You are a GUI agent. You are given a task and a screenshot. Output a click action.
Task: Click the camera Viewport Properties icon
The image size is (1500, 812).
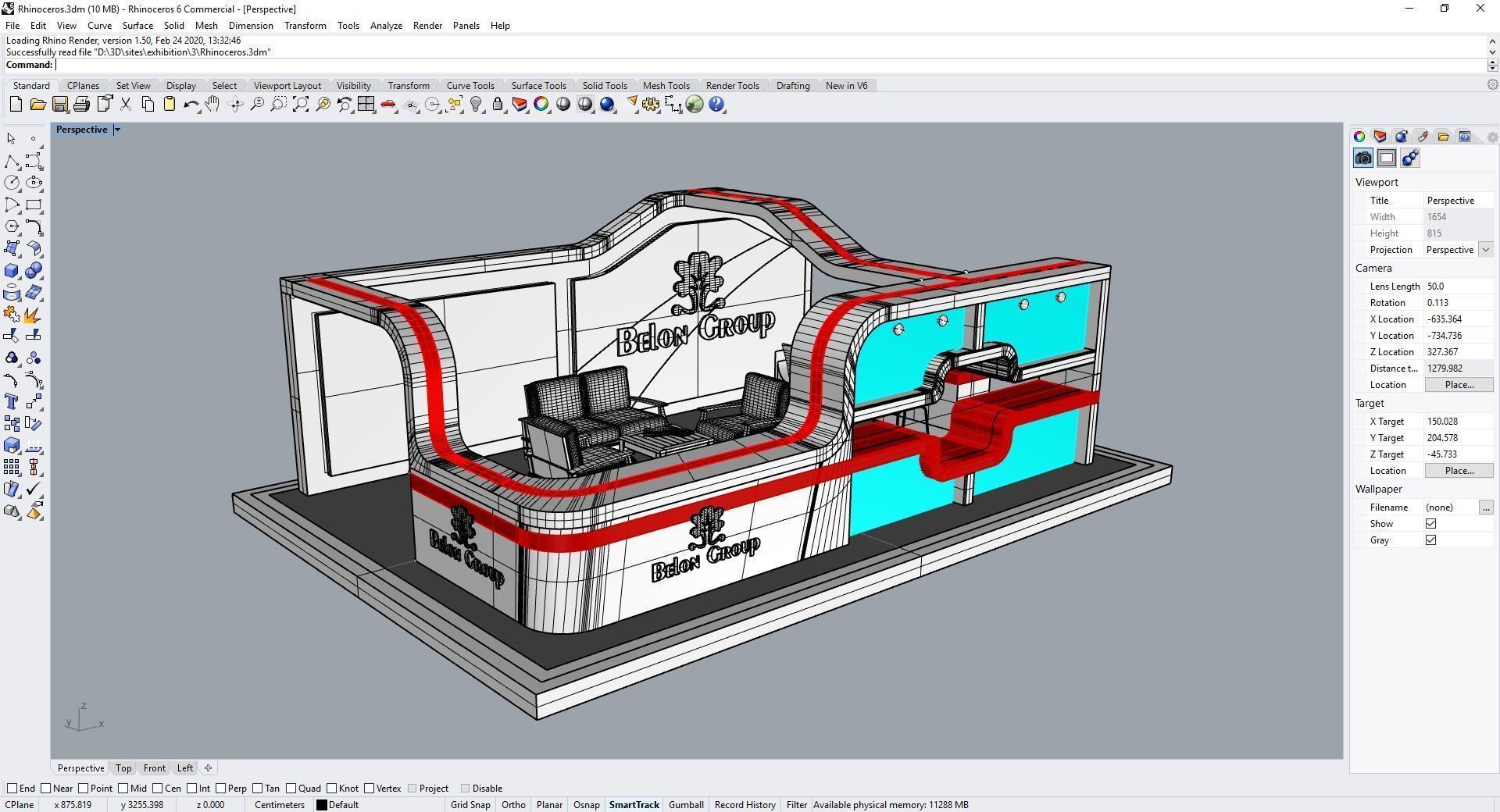(1363, 158)
